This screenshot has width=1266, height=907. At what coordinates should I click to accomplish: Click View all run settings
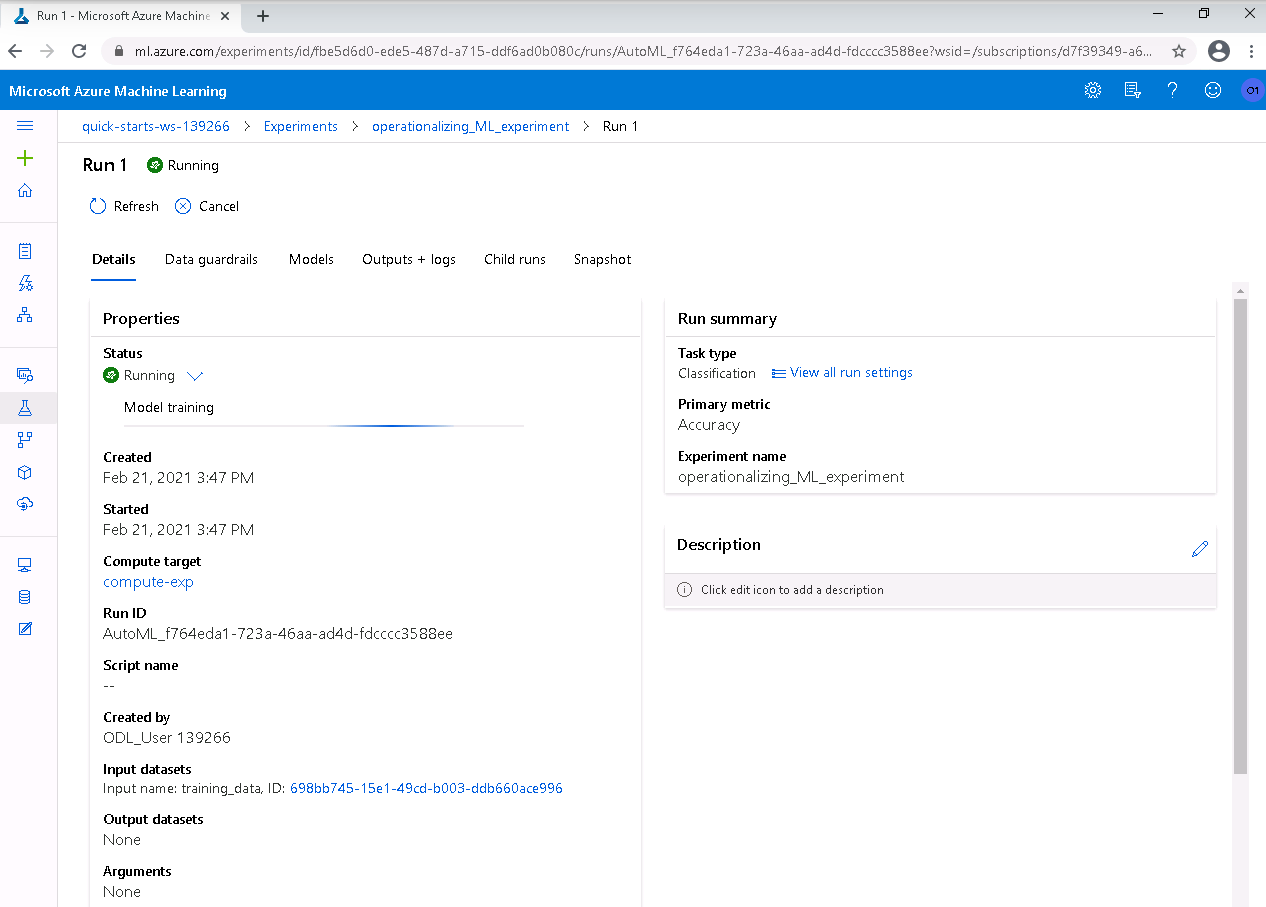click(842, 372)
